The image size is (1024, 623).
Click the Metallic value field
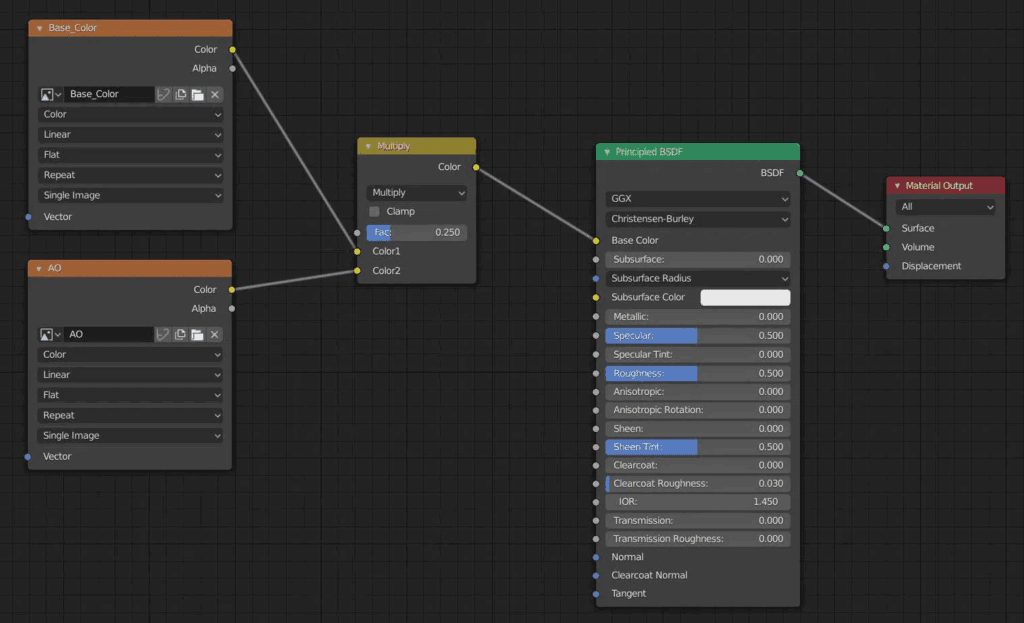697,317
